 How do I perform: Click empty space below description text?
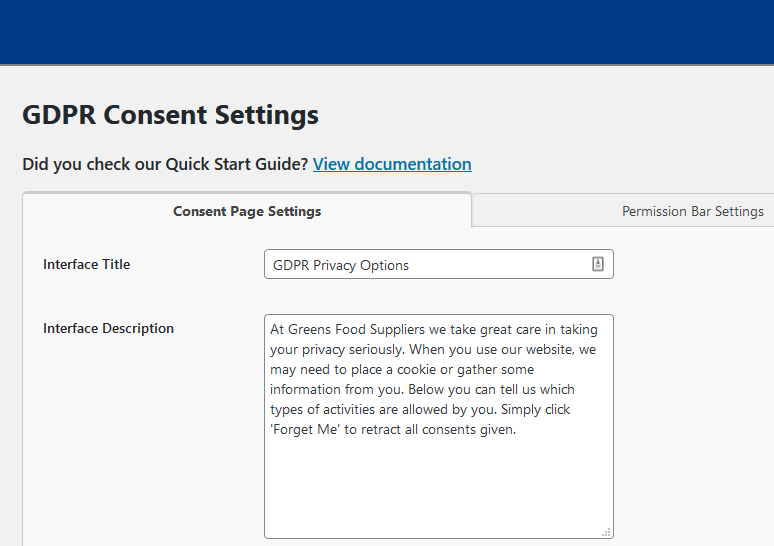click(438, 486)
